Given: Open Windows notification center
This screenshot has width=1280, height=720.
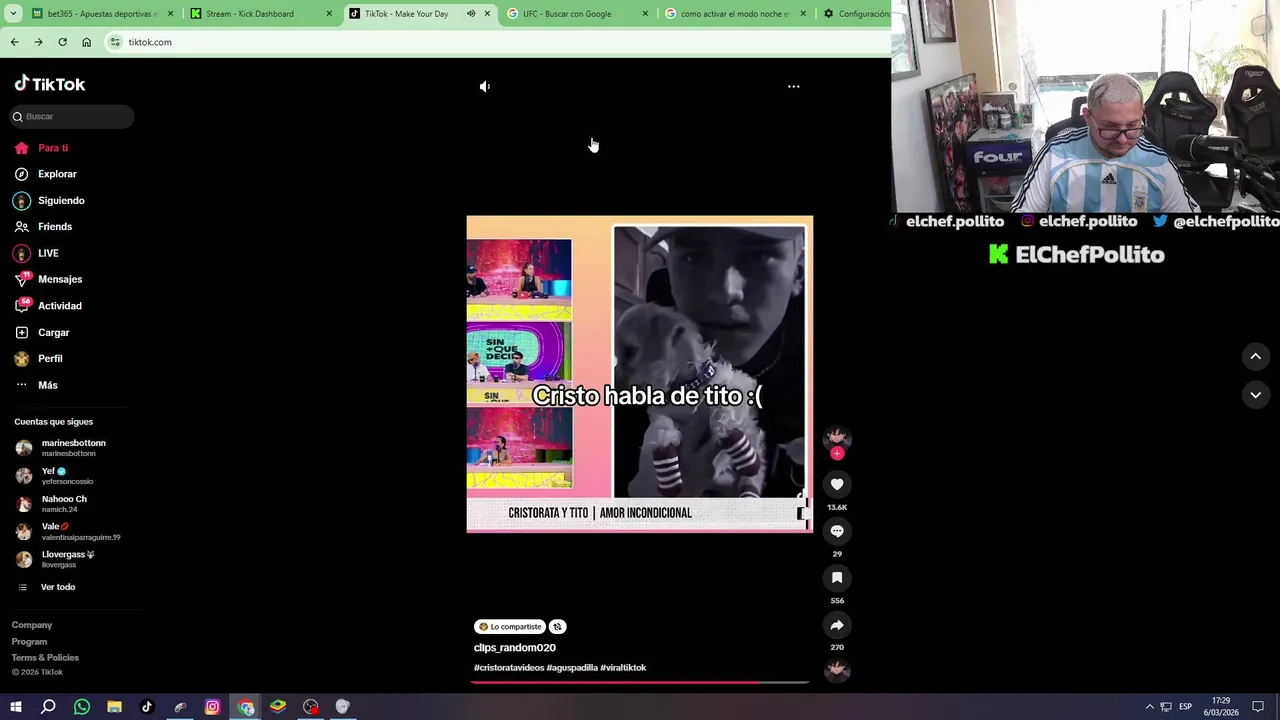Looking at the screenshot, I should click(1258, 707).
